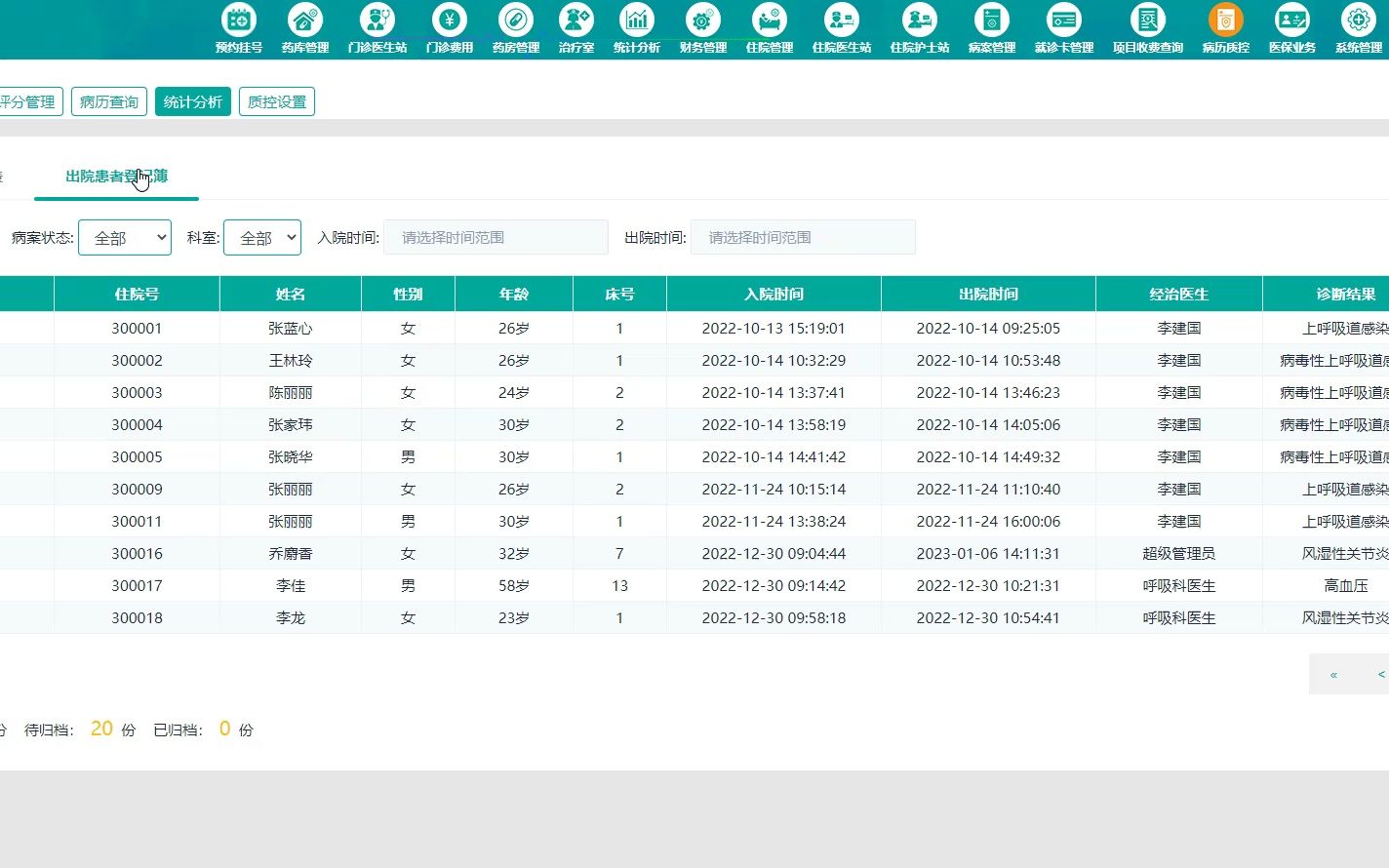Select patient name 张家玮
1389x868 pixels.
(291, 425)
